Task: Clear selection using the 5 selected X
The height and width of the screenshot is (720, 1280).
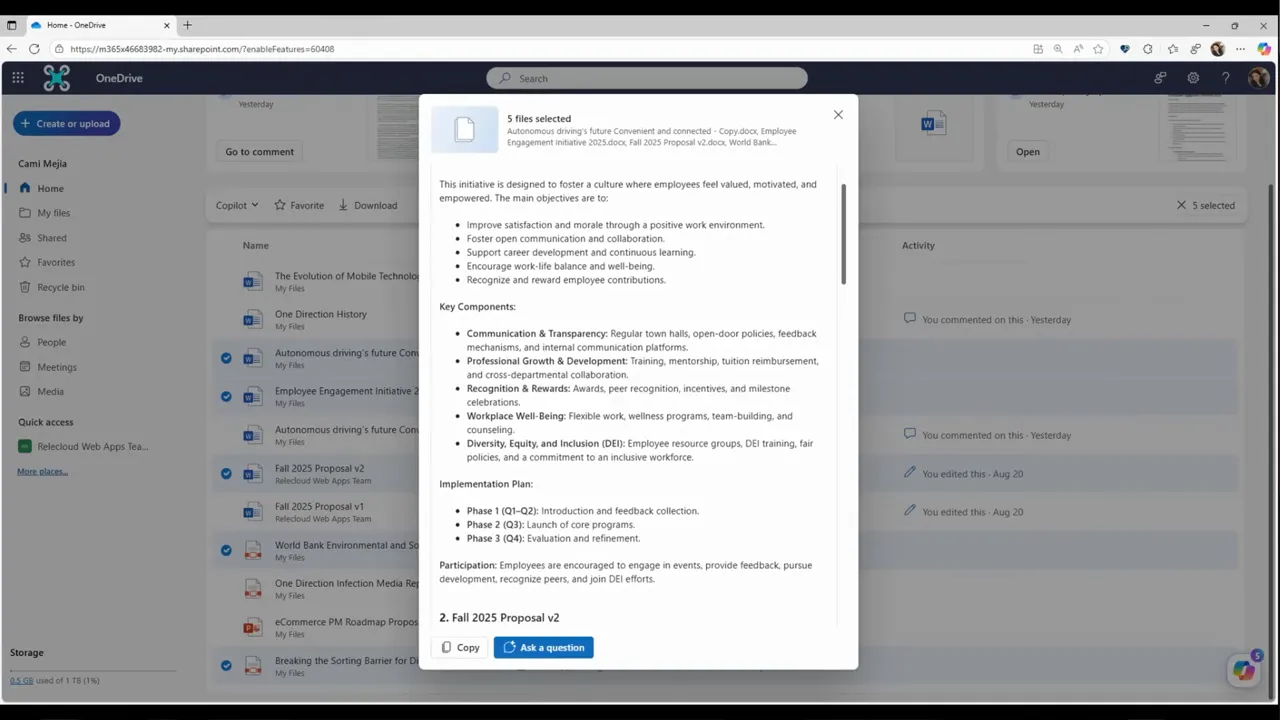Action: (x=1181, y=205)
